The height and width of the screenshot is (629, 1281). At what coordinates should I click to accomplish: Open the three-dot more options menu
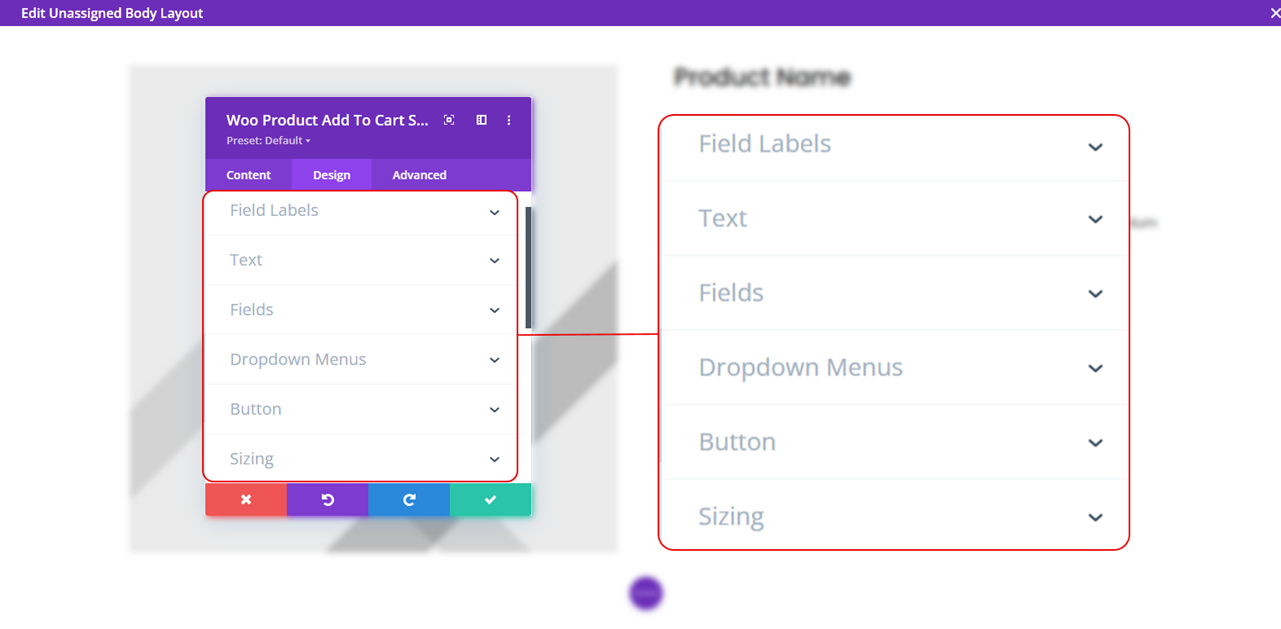click(509, 120)
